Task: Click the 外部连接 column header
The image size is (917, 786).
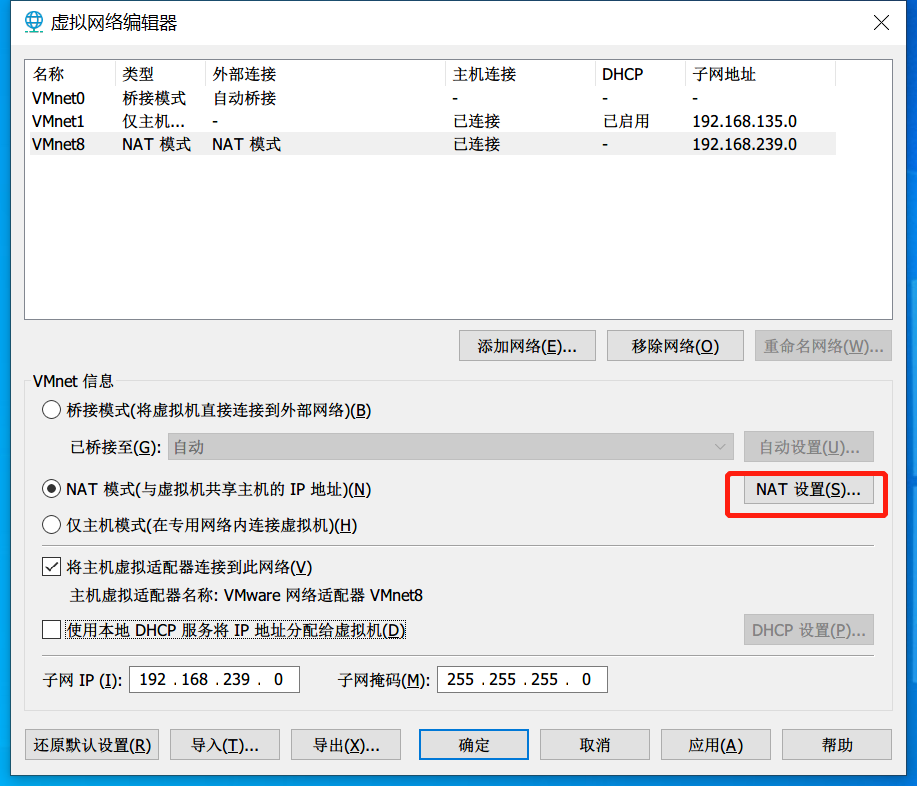Action: tap(326, 74)
